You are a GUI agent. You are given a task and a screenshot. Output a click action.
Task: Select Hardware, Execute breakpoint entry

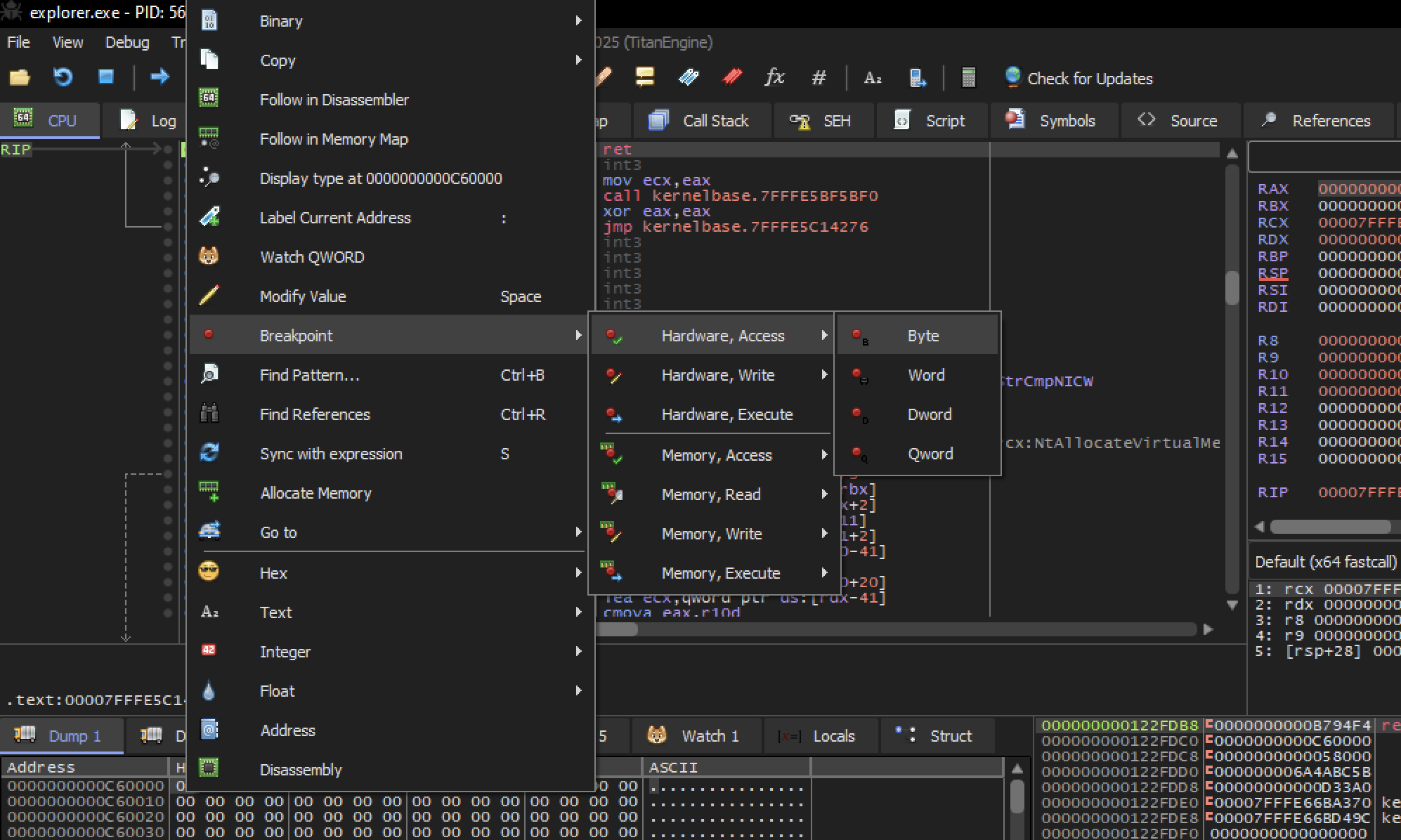point(713,414)
